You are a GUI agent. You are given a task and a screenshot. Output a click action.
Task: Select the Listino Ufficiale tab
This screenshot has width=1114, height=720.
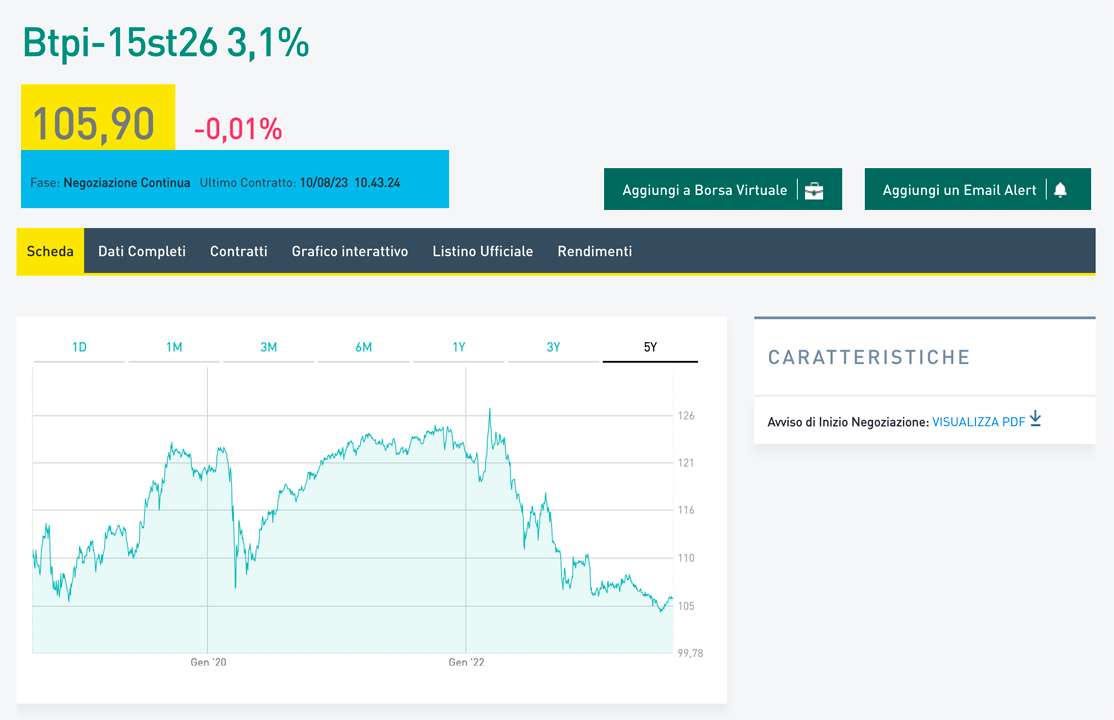483,252
